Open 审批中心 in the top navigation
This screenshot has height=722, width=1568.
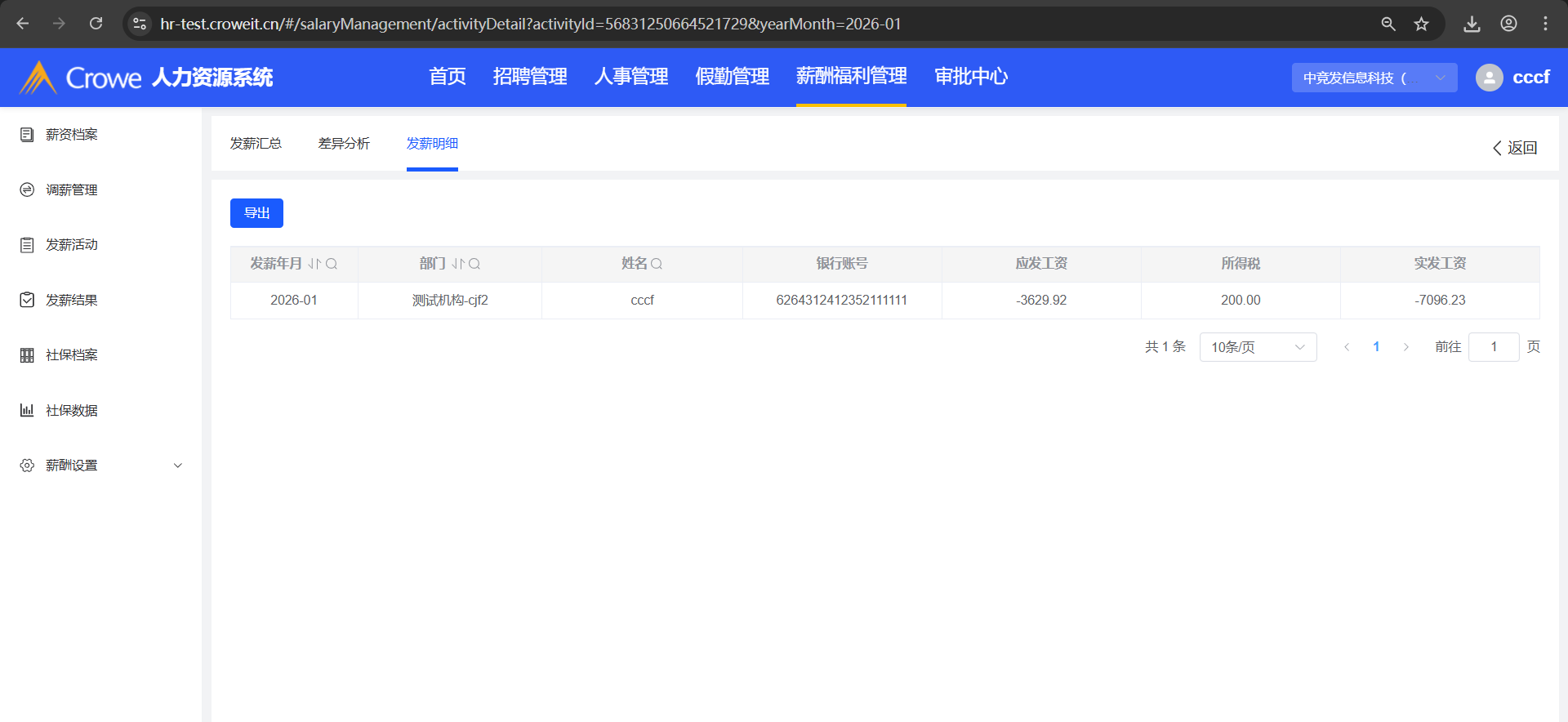(x=971, y=77)
